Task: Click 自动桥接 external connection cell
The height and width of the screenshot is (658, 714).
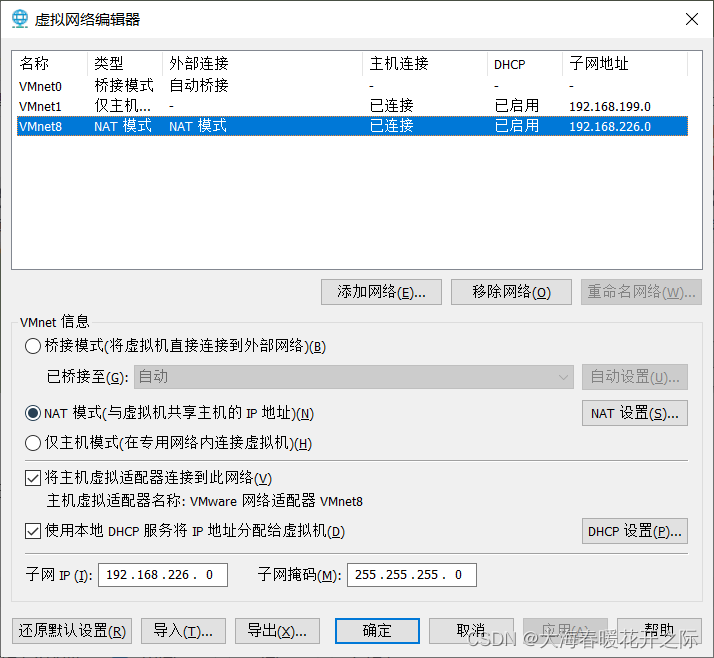Action: (199, 86)
